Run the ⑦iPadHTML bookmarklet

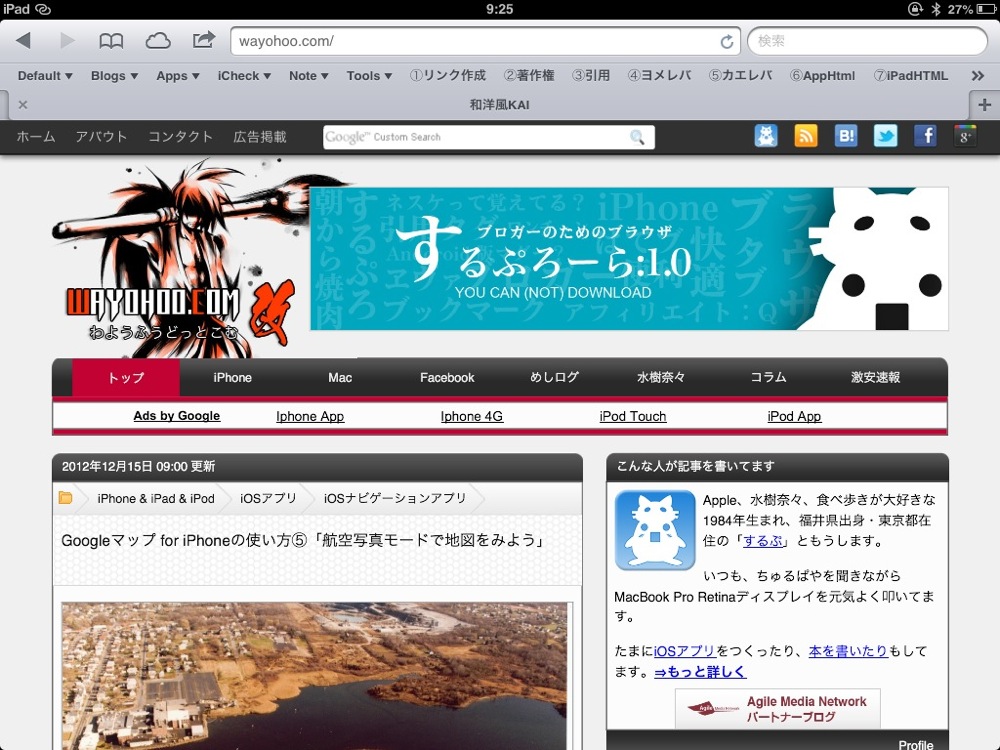coord(910,76)
